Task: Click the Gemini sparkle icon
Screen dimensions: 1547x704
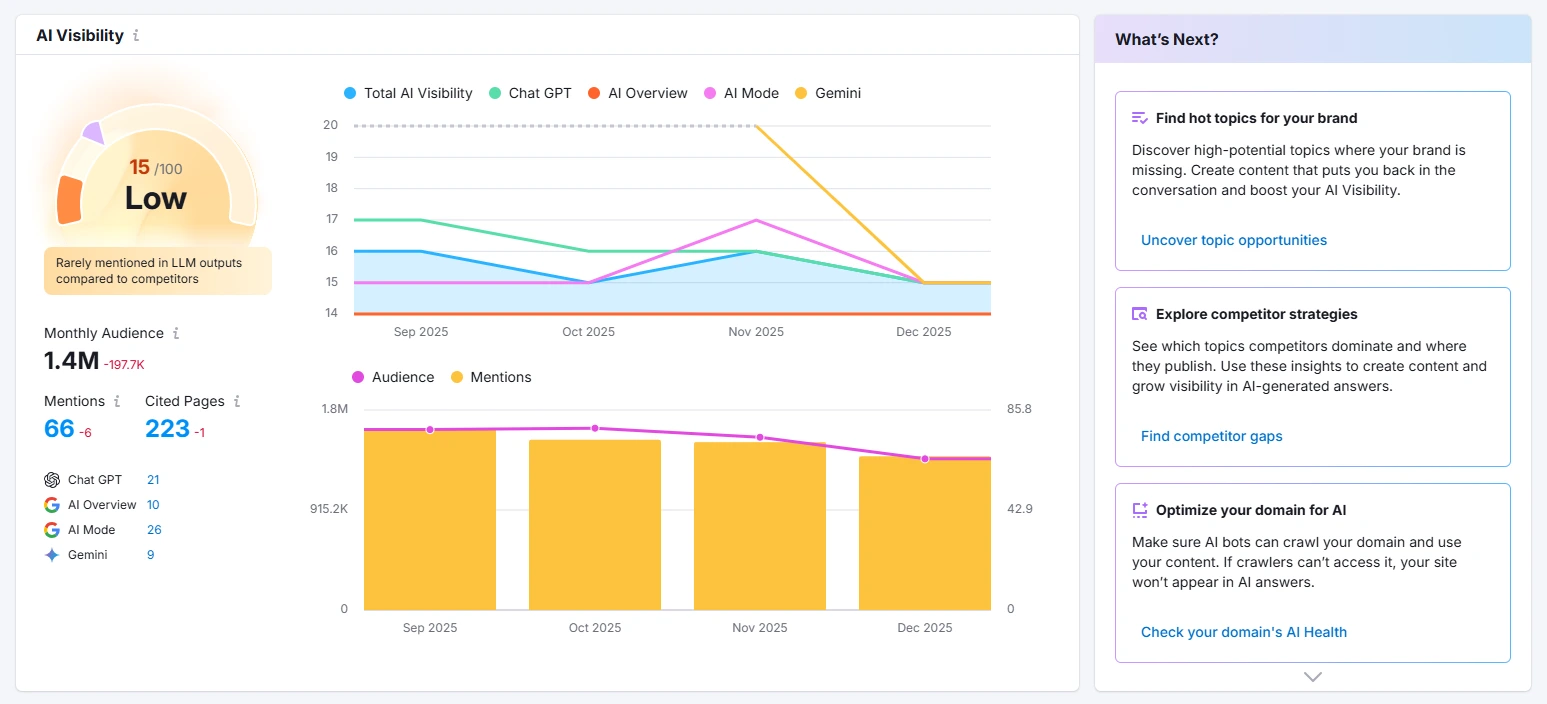Action: 52,555
